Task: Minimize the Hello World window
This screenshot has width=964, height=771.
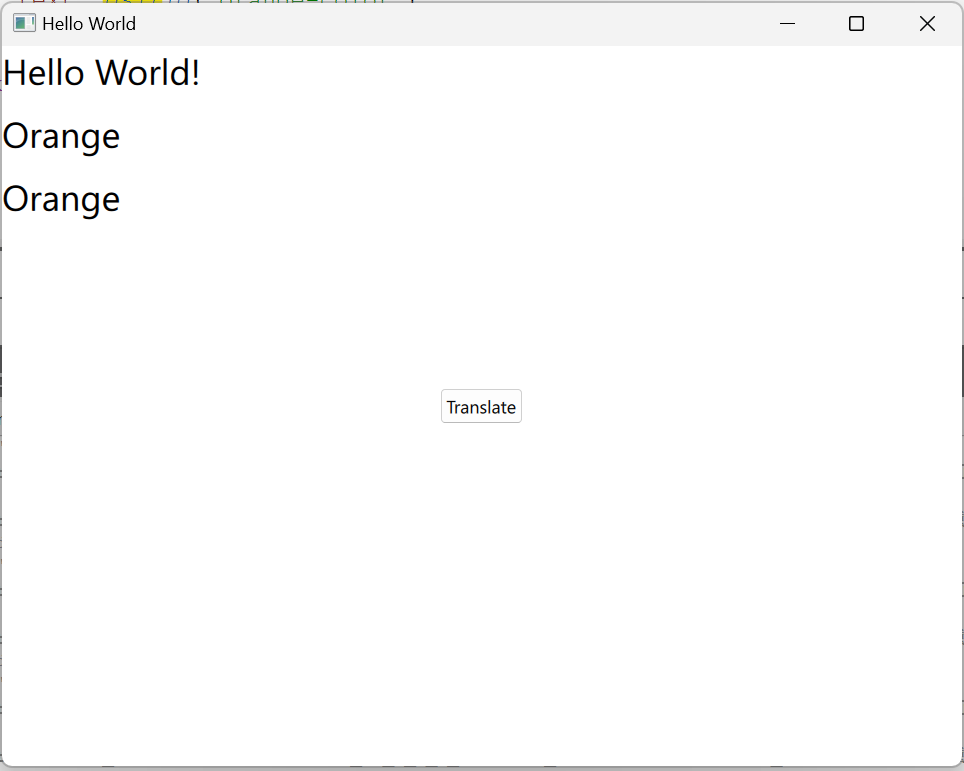Action: (787, 24)
